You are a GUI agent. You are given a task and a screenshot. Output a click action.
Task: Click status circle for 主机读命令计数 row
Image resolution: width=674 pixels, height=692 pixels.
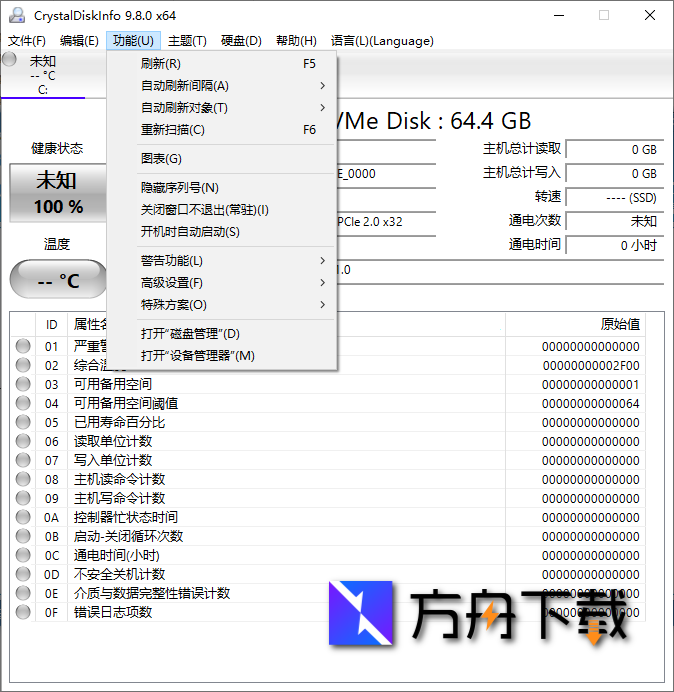(x=23, y=479)
